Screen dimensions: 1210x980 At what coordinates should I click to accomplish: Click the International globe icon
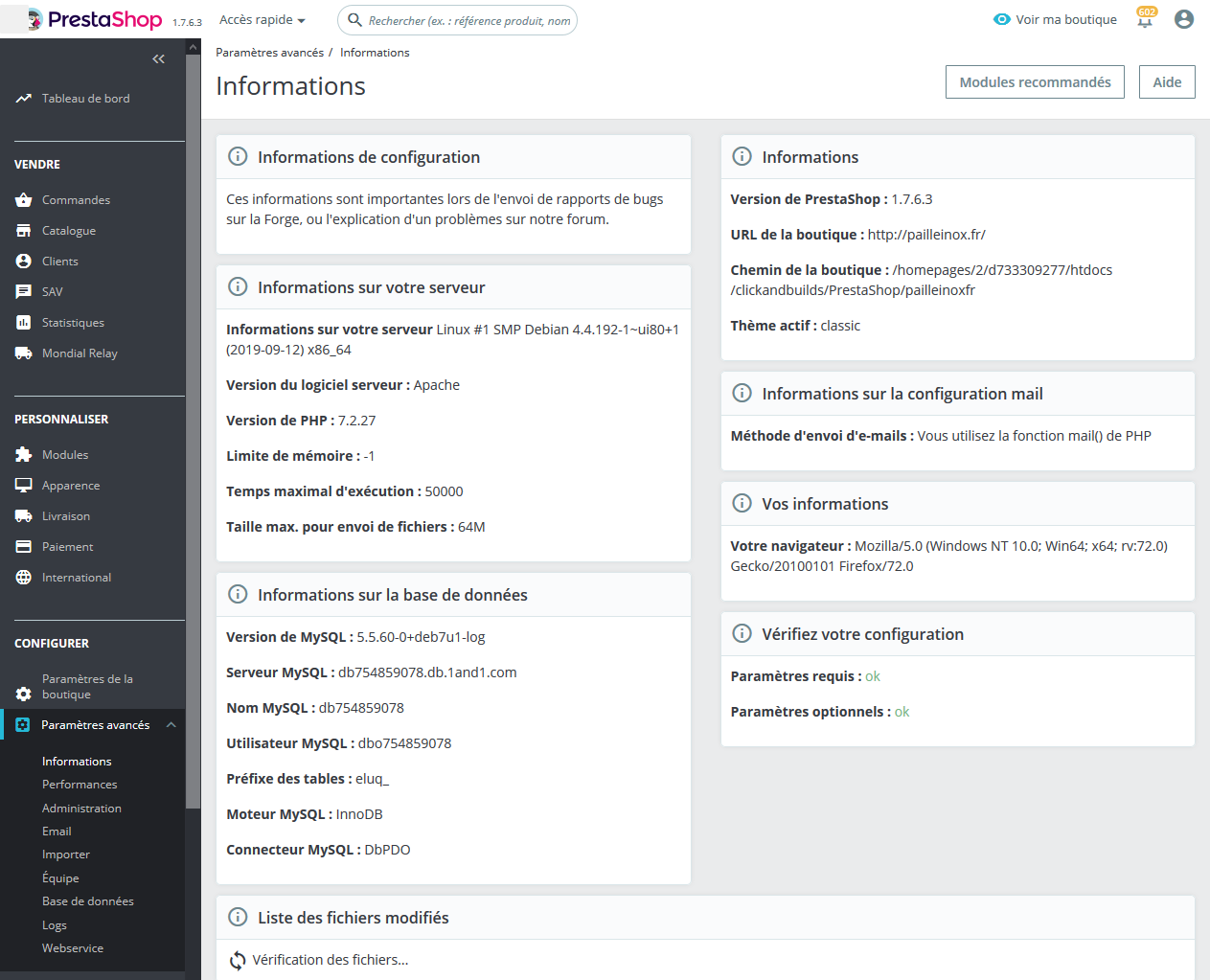[24, 578]
